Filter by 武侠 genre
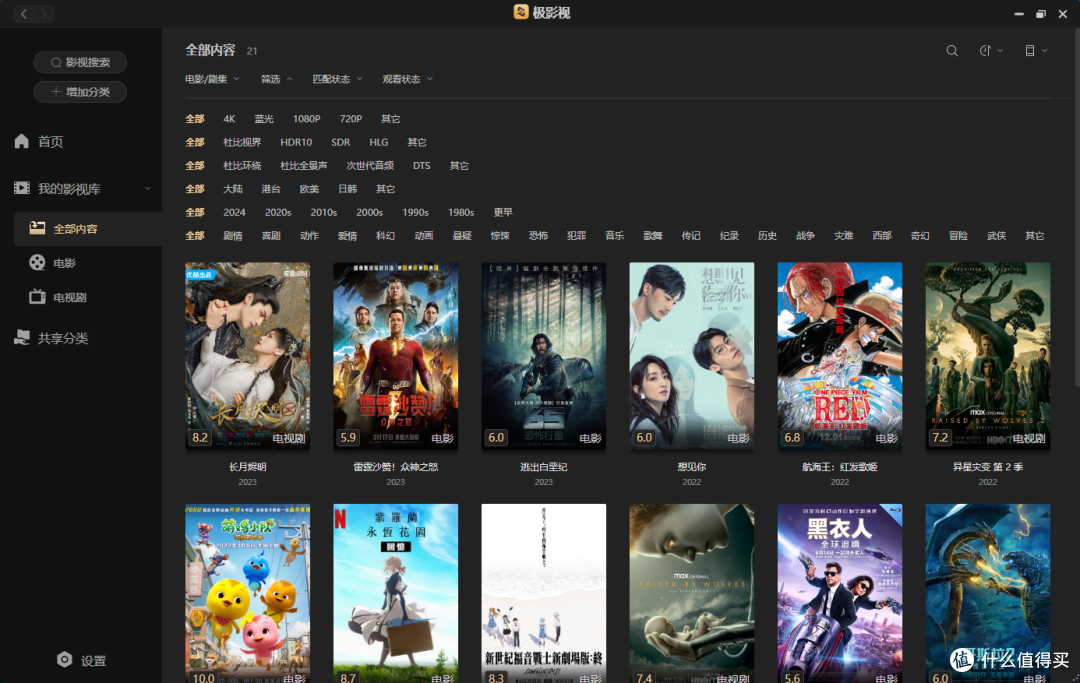 point(997,236)
